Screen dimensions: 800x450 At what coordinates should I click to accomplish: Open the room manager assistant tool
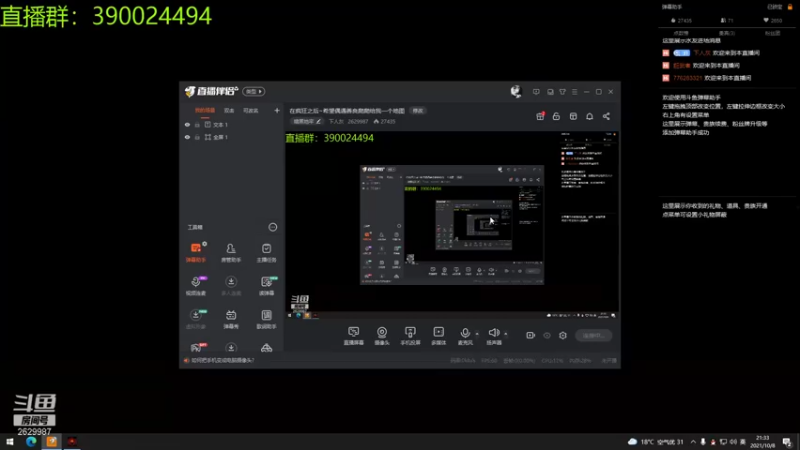tap(231, 252)
